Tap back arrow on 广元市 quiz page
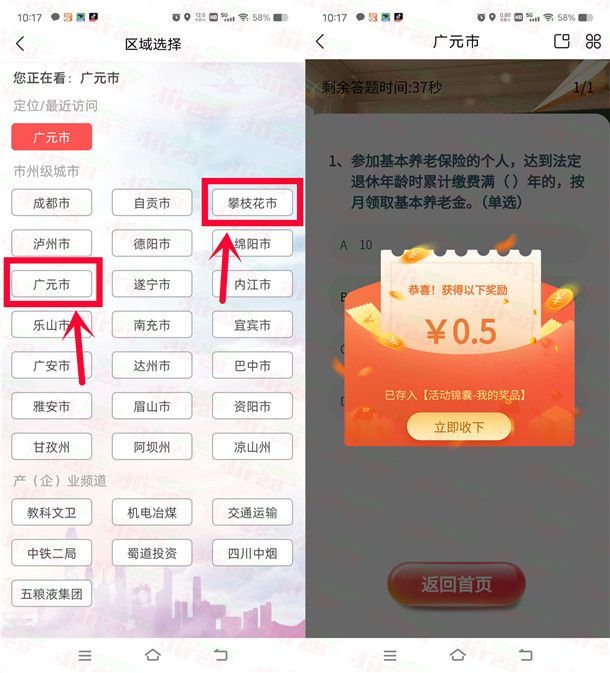This screenshot has height=673, width=610. click(320, 42)
